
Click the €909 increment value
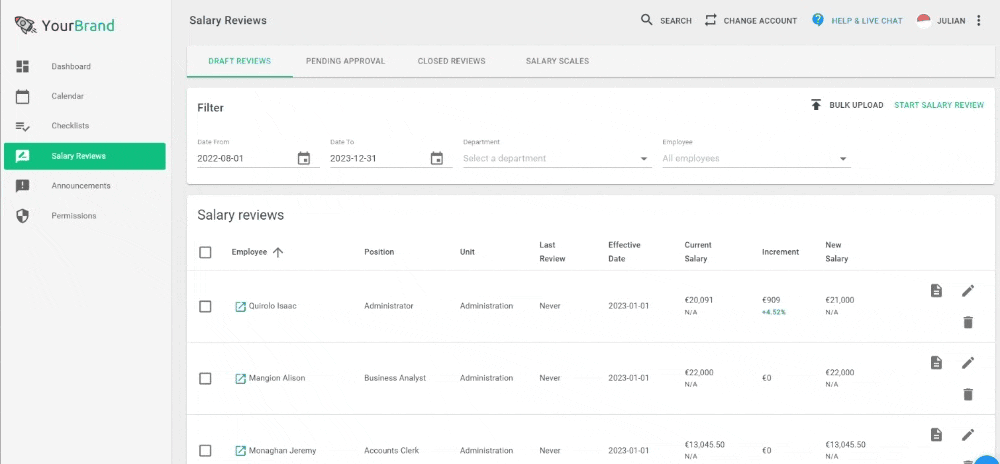click(771, 300)
